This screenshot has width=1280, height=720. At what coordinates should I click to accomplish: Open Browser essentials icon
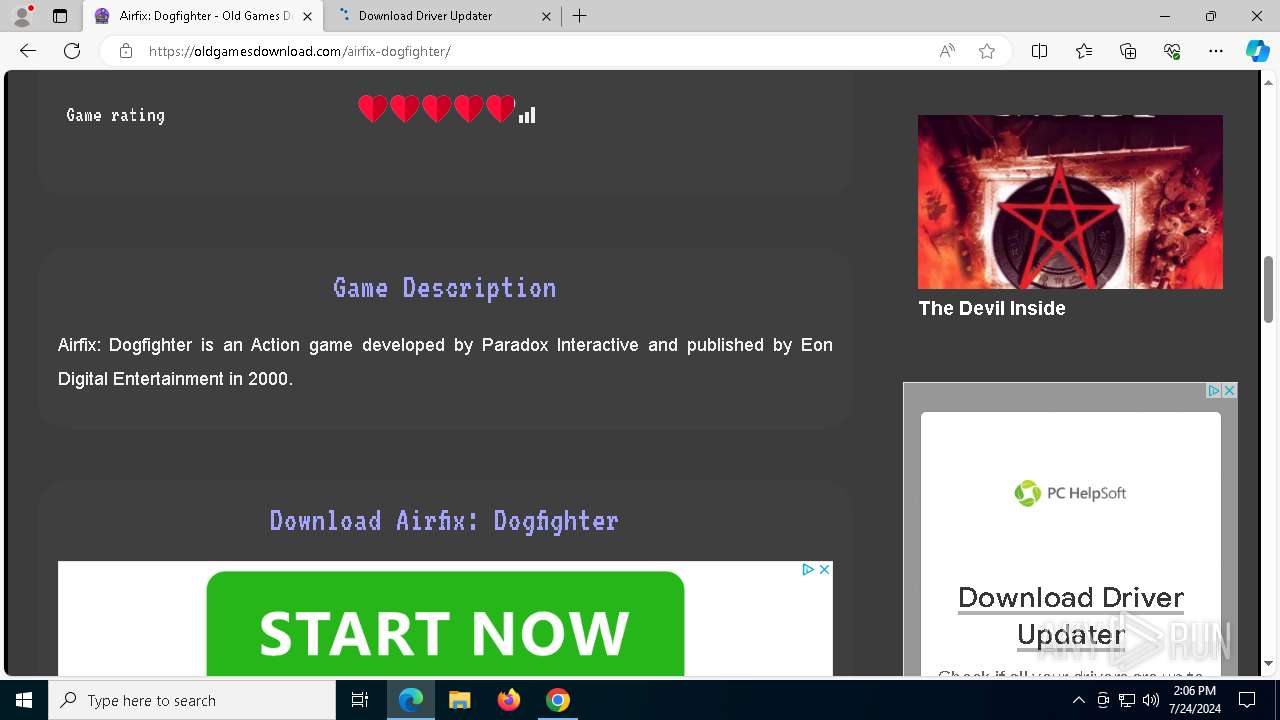coord(1172,51)
